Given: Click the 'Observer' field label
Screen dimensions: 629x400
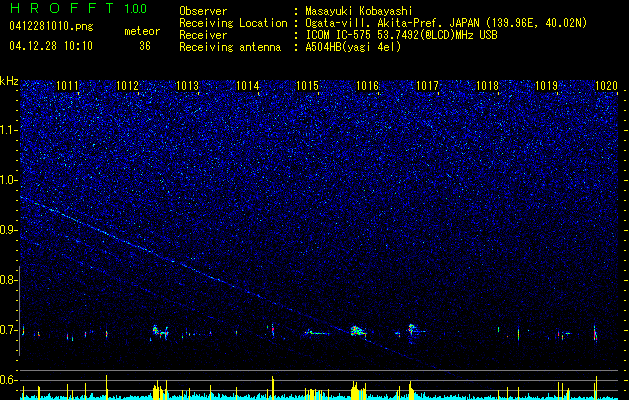Looking at the screenshot, I should click(x=203, y=11).
